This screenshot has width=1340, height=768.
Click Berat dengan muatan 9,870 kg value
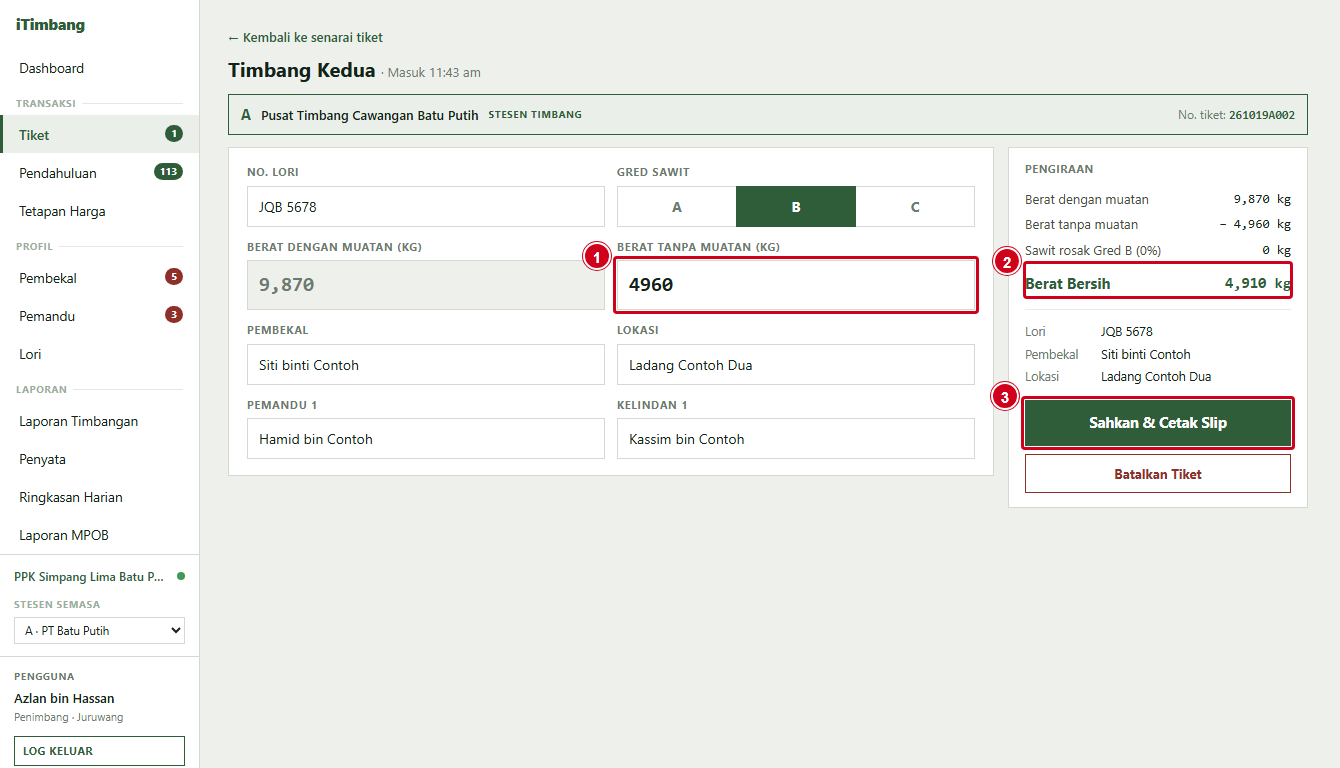coord(1262,199)
